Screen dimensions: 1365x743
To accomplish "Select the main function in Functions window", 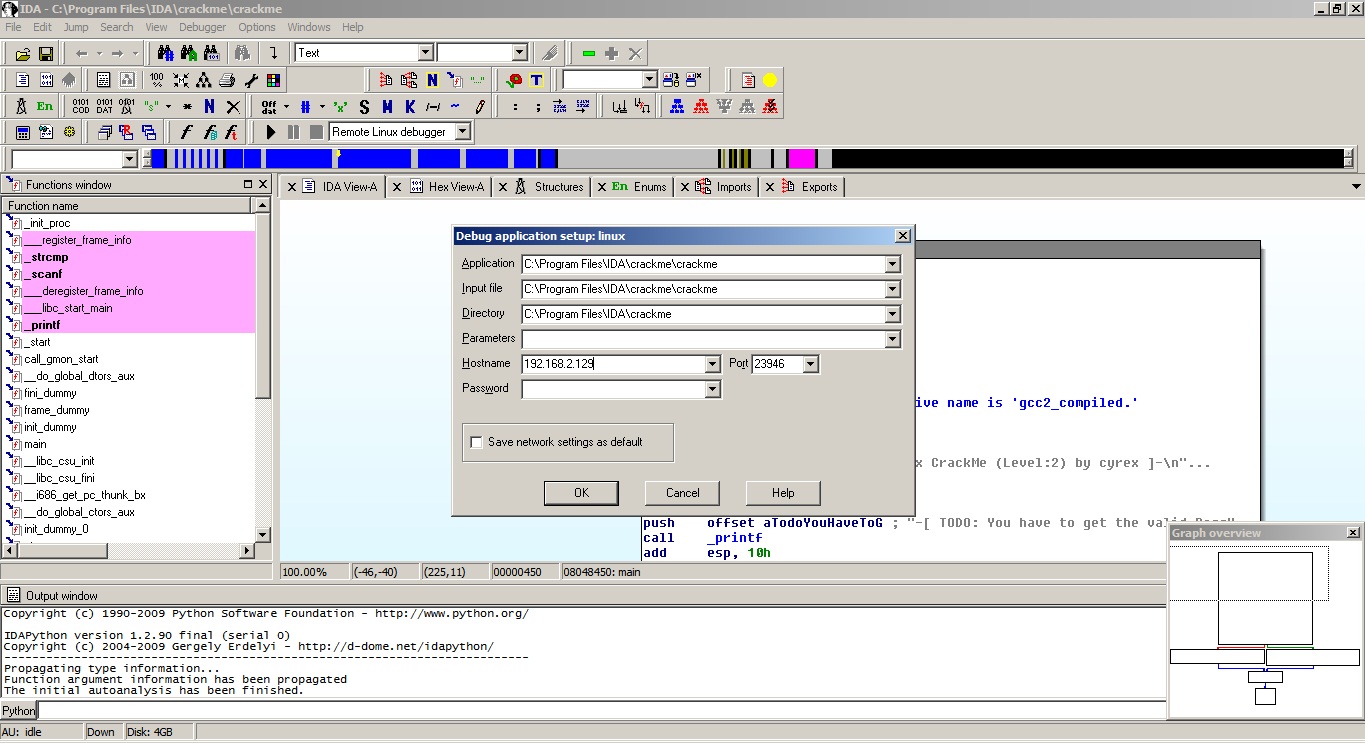I will 35,444.
